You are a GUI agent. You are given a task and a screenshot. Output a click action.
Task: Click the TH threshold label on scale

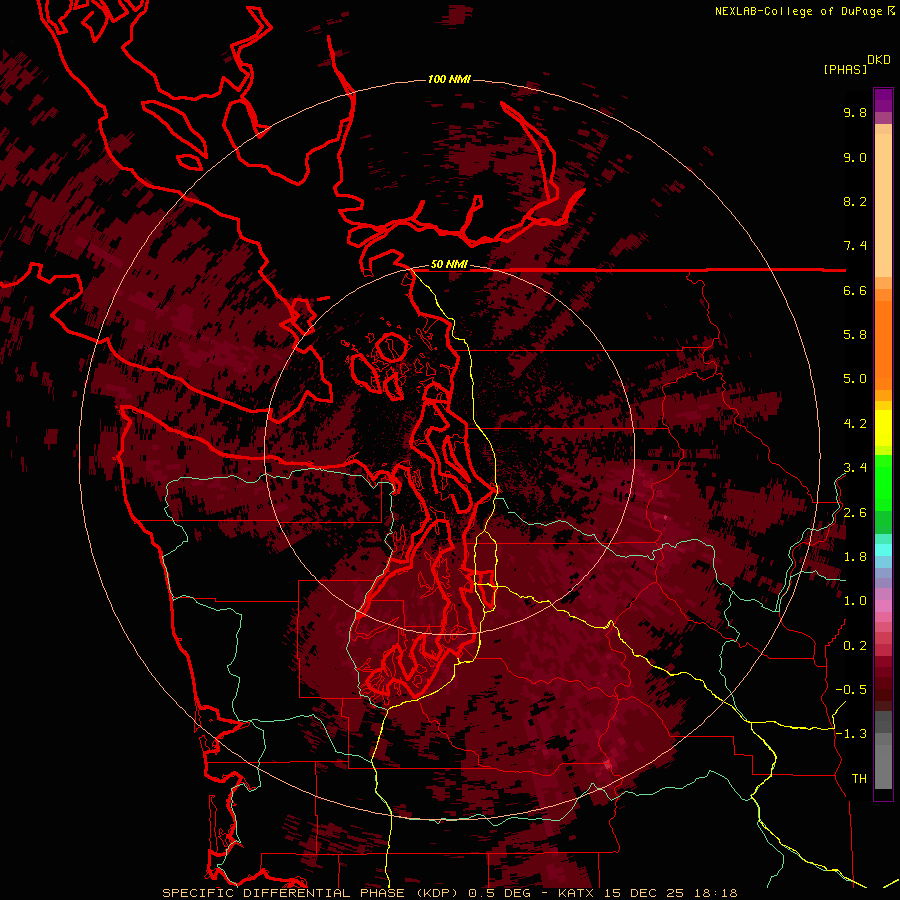click(x=859, y=779)
